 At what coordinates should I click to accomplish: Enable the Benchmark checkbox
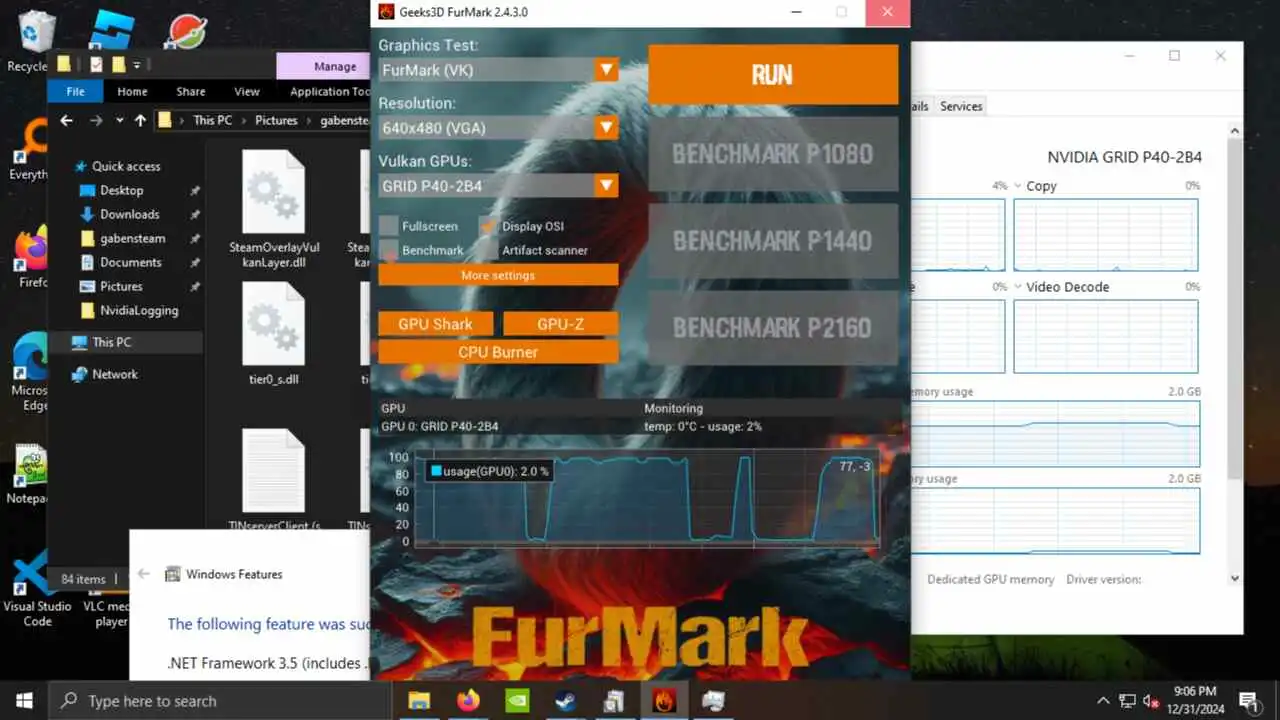(388, 250)
